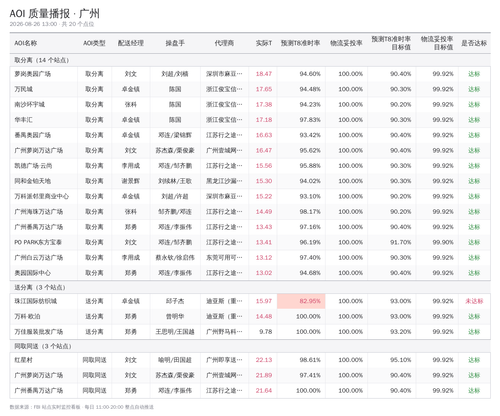The width and height of the screenshot is (500, 416).
Task: Click the AOI name 华丰汇
Action: point(23,120)
